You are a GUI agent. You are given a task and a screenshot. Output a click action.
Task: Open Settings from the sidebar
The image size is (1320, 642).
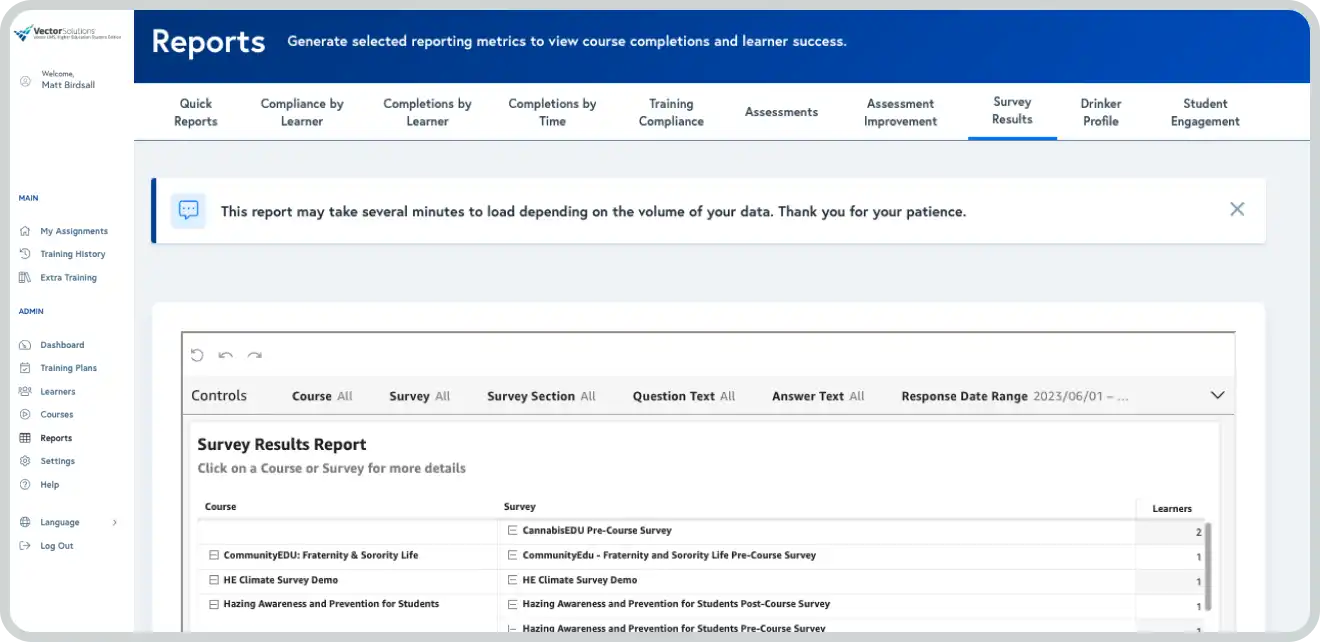57,461
